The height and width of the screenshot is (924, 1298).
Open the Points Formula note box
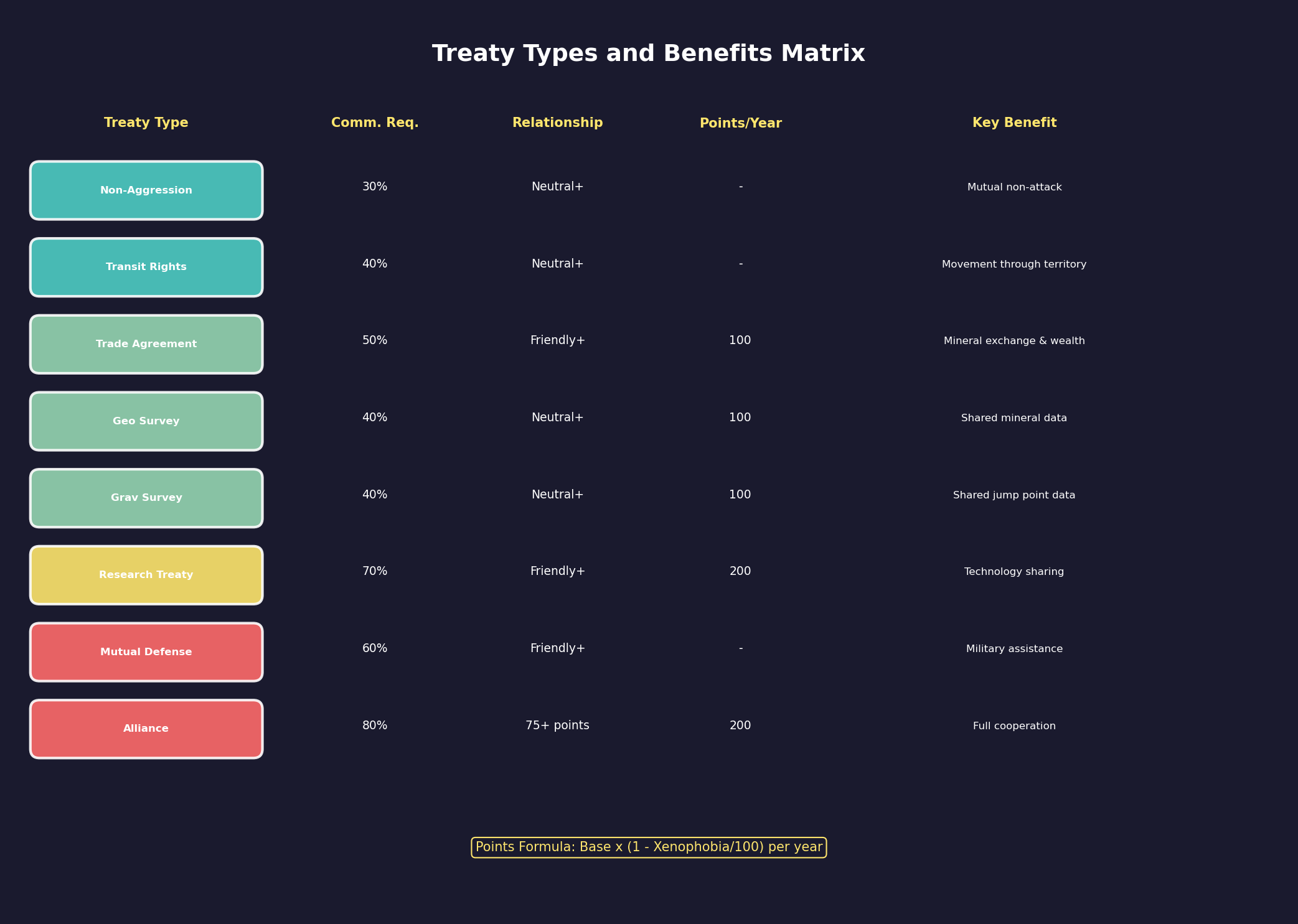pyautogui.click(x=649, y=847)
